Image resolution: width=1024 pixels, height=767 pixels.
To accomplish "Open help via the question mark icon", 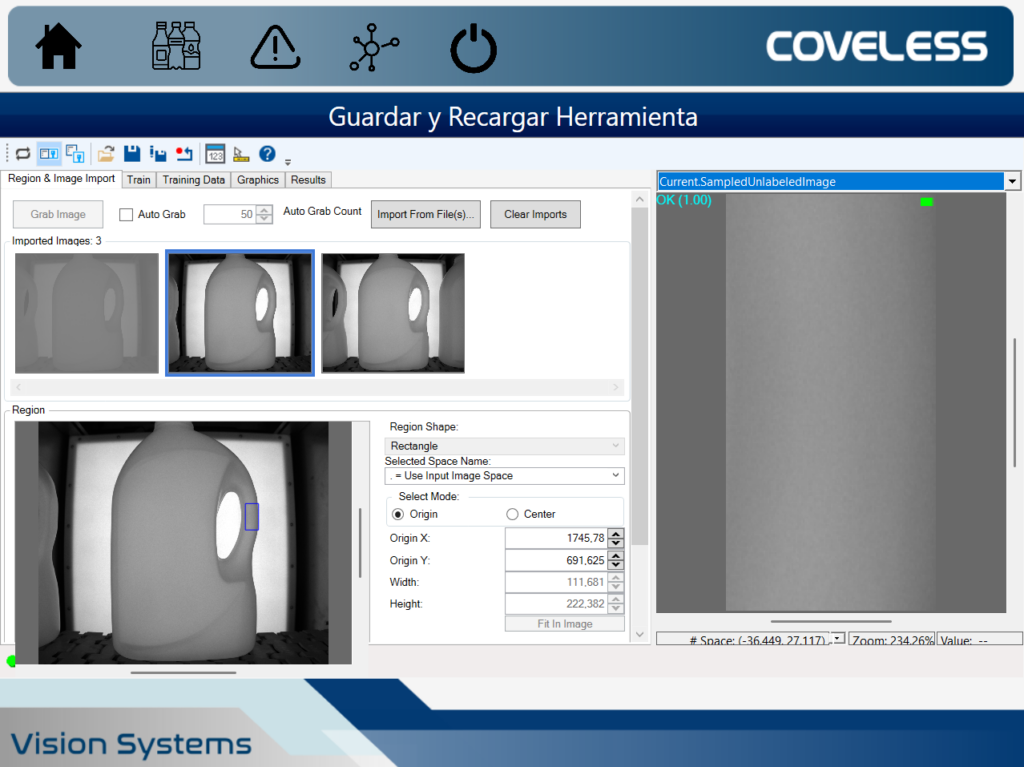I will click(267, 153).
